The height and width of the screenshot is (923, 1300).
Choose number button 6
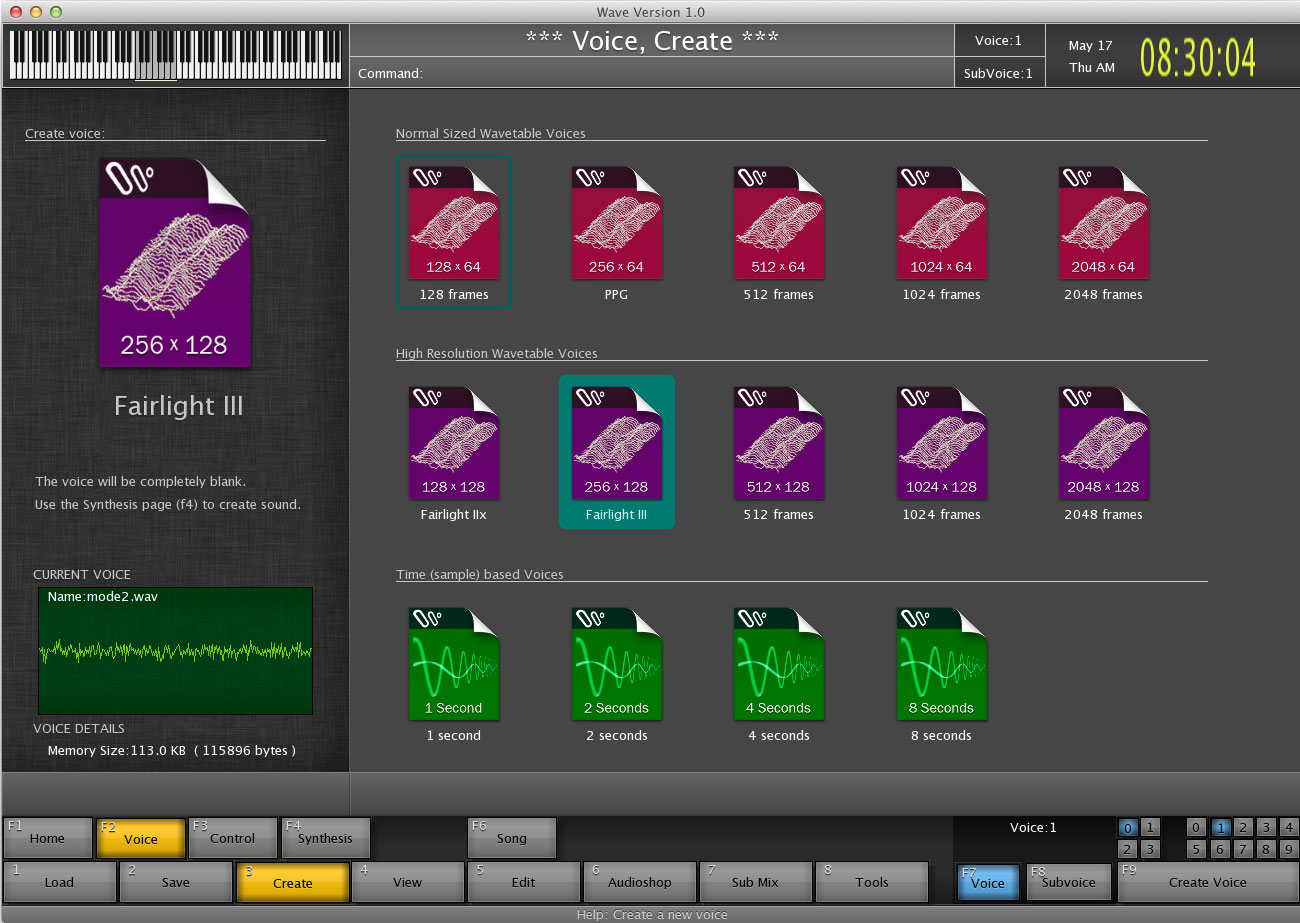click(x=1220, y=849)
